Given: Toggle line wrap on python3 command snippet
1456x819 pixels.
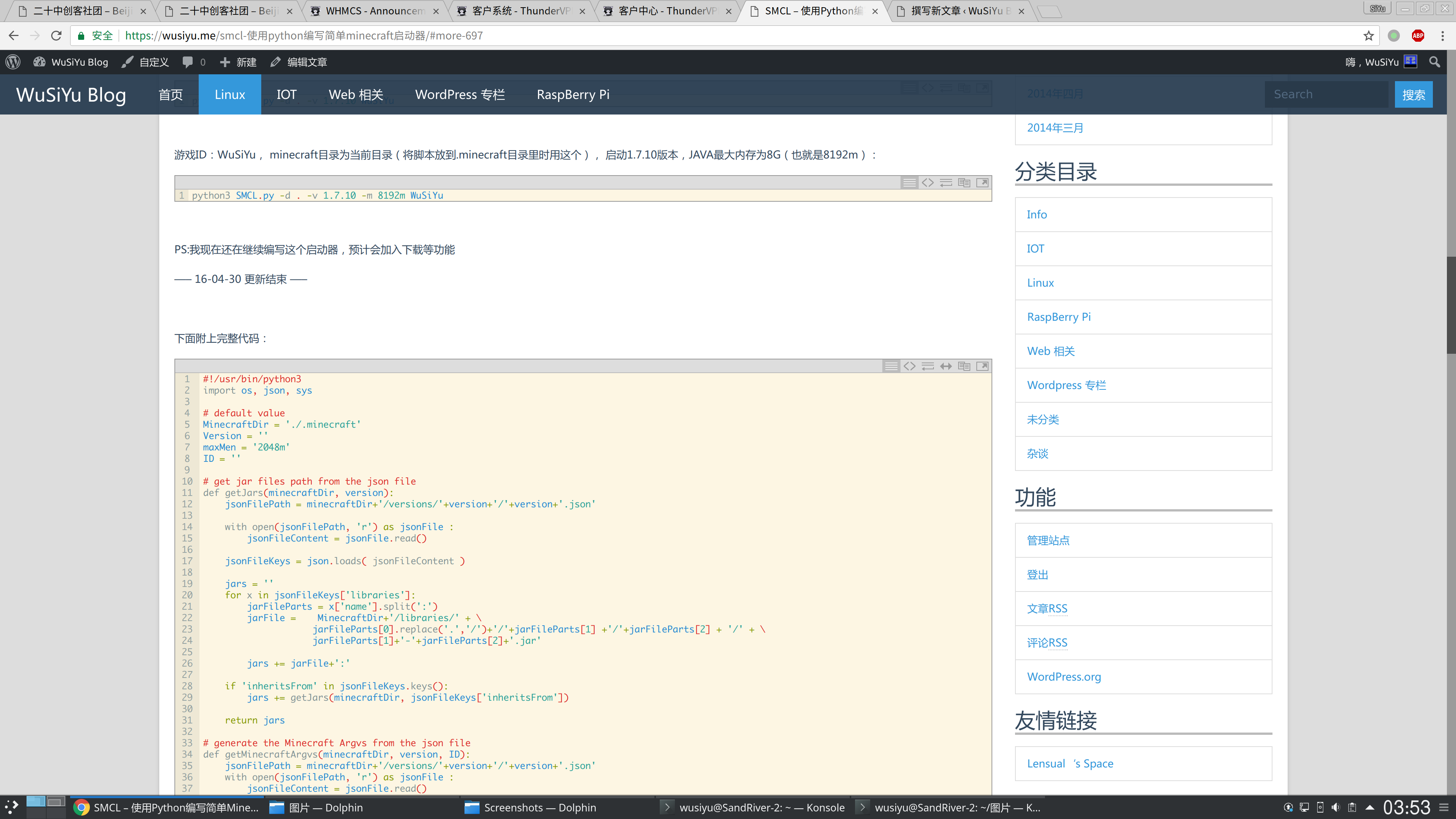Looking at the screenshot, I should [x=946, y=182].
